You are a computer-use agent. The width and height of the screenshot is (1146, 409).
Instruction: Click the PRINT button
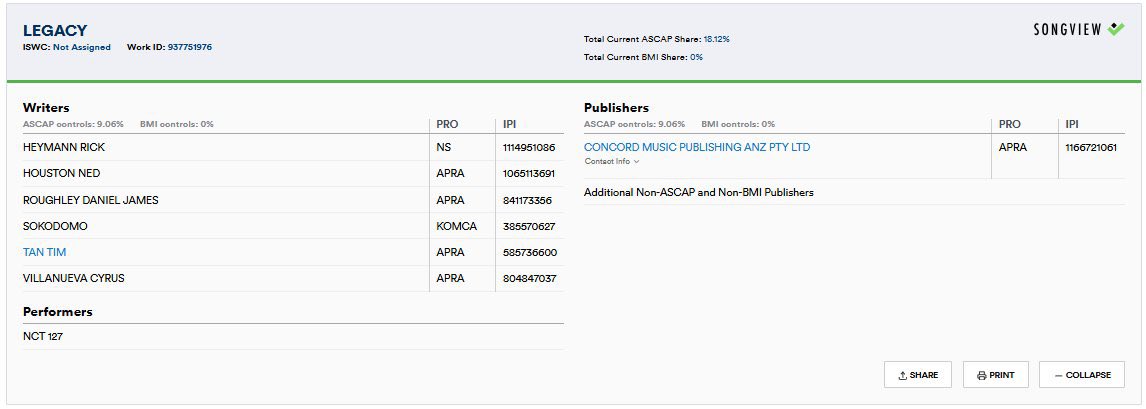995,375
